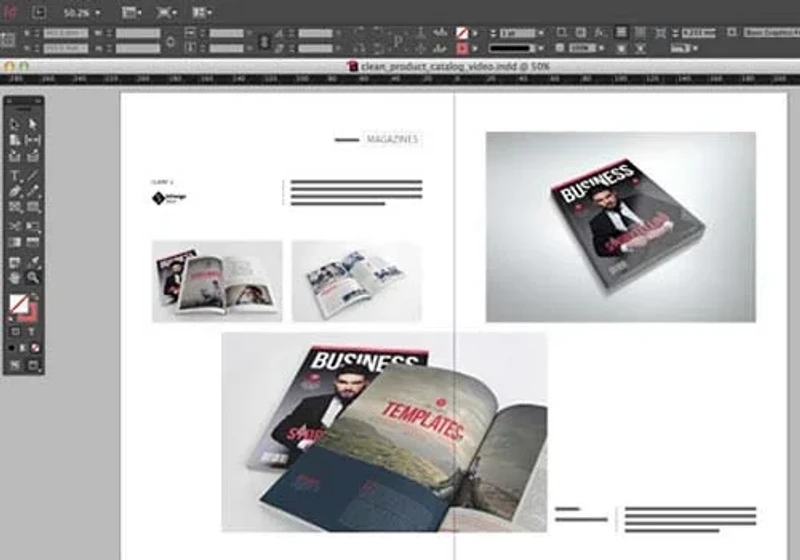Apply None button in Tools panel
800x560 pixels.
click(x=35, y=348)
